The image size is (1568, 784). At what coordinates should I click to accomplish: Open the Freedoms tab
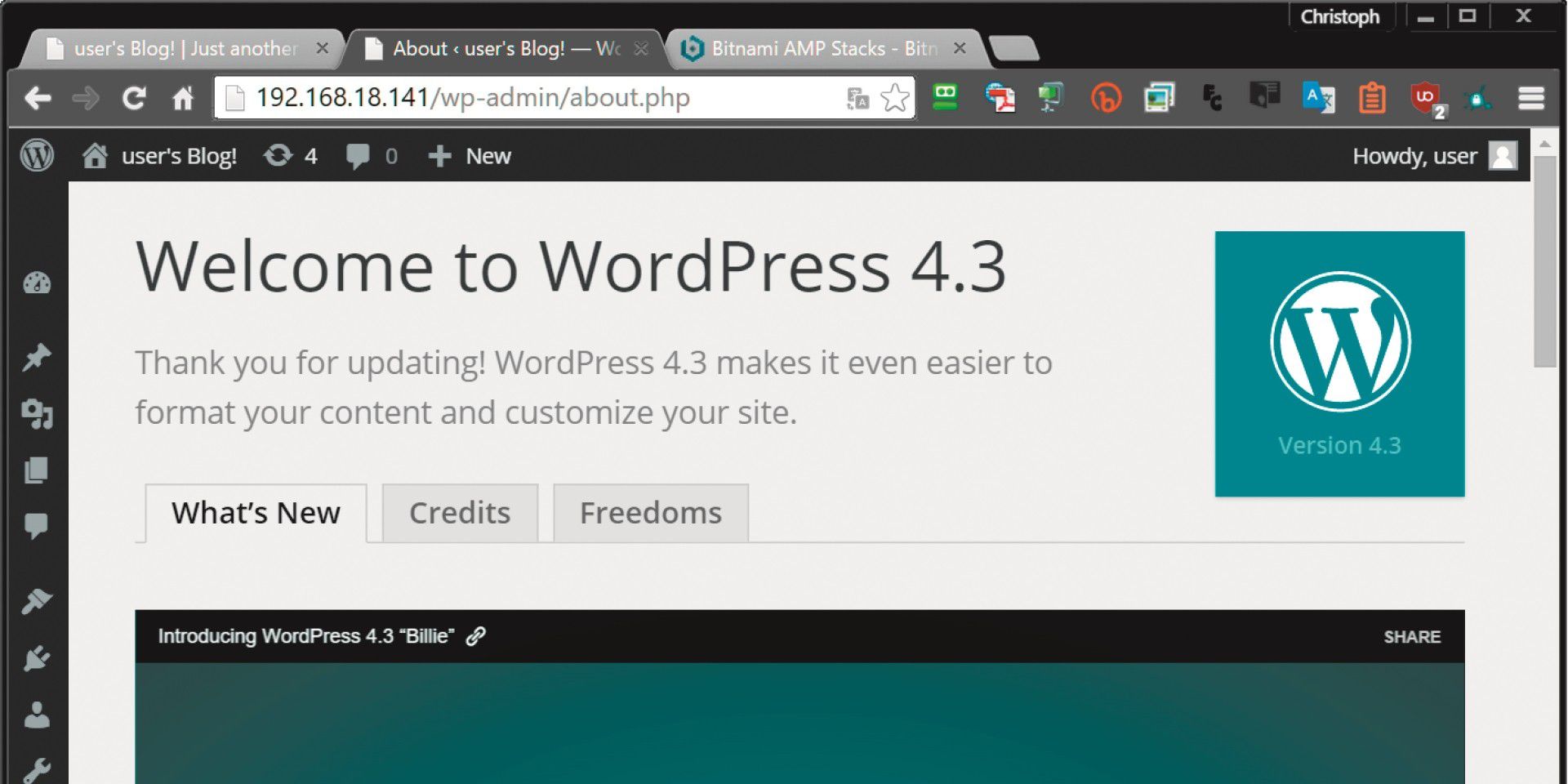coord(651,513)
